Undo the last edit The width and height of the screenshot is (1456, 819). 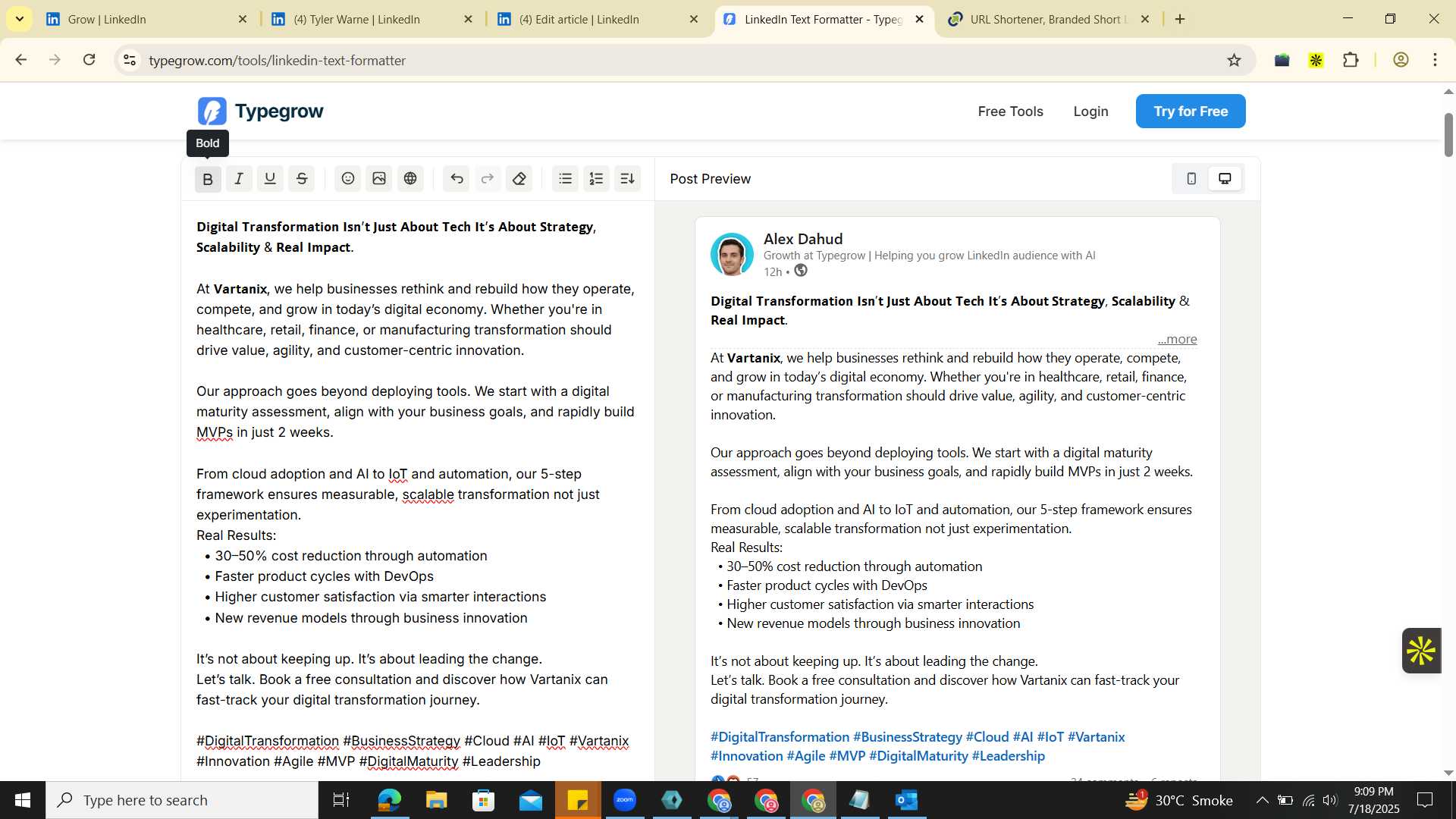pos(457,179)
